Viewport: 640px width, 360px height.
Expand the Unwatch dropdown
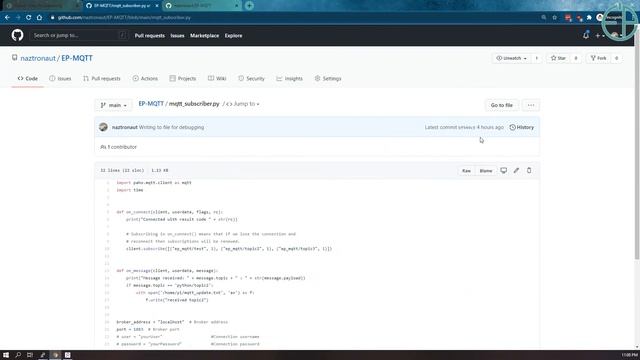512,58
